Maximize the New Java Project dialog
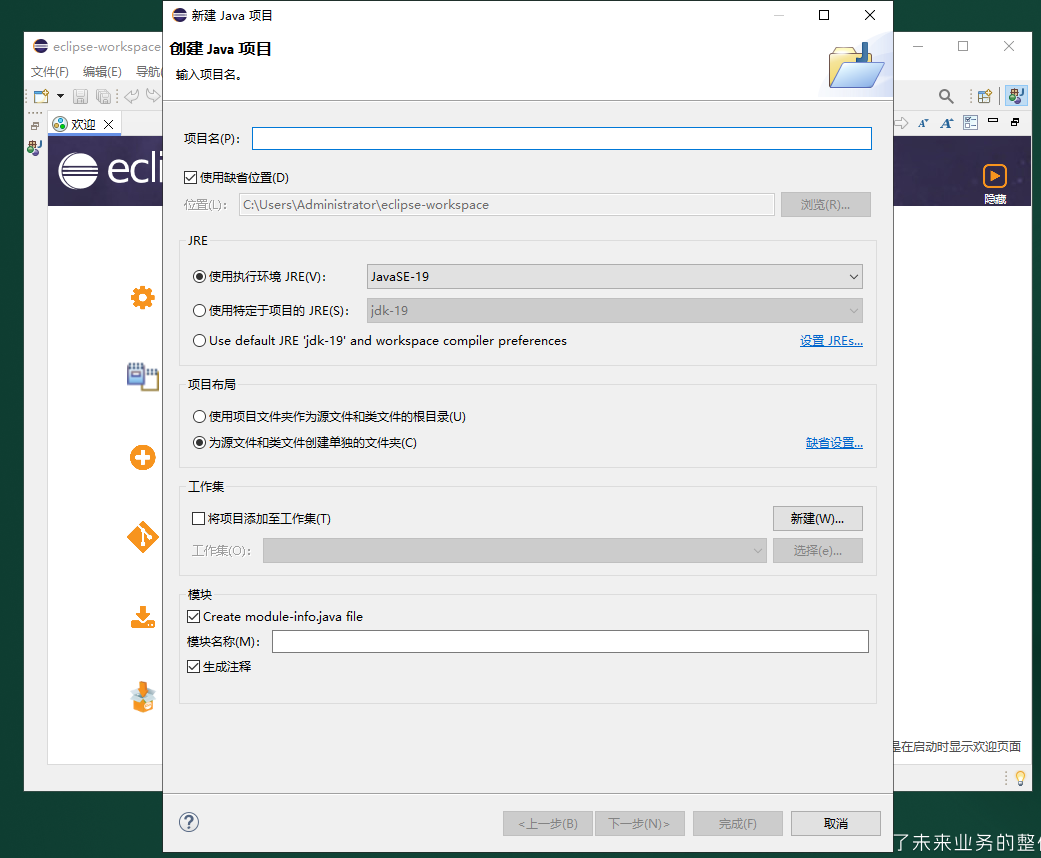Screen dimensions: 1041x858 (x=824, y=15)
